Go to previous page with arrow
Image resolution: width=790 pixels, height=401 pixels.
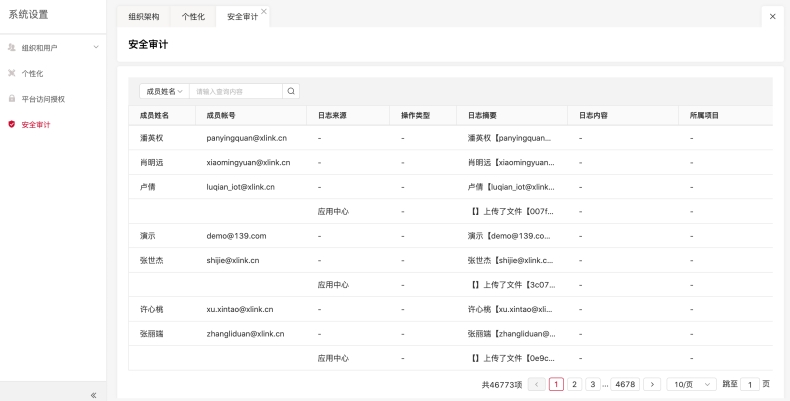tap(537, 384)
